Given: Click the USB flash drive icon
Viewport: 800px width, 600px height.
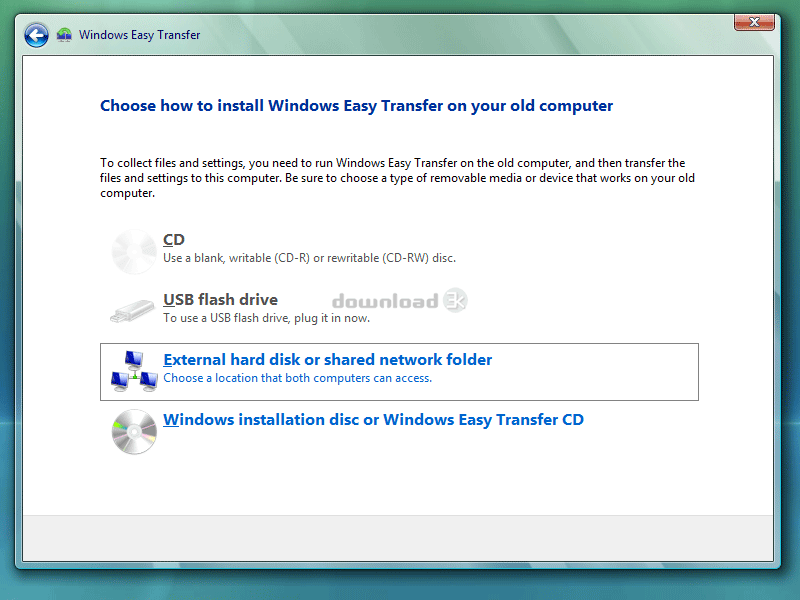Looking at the screenshot, I should coord(133,311).
